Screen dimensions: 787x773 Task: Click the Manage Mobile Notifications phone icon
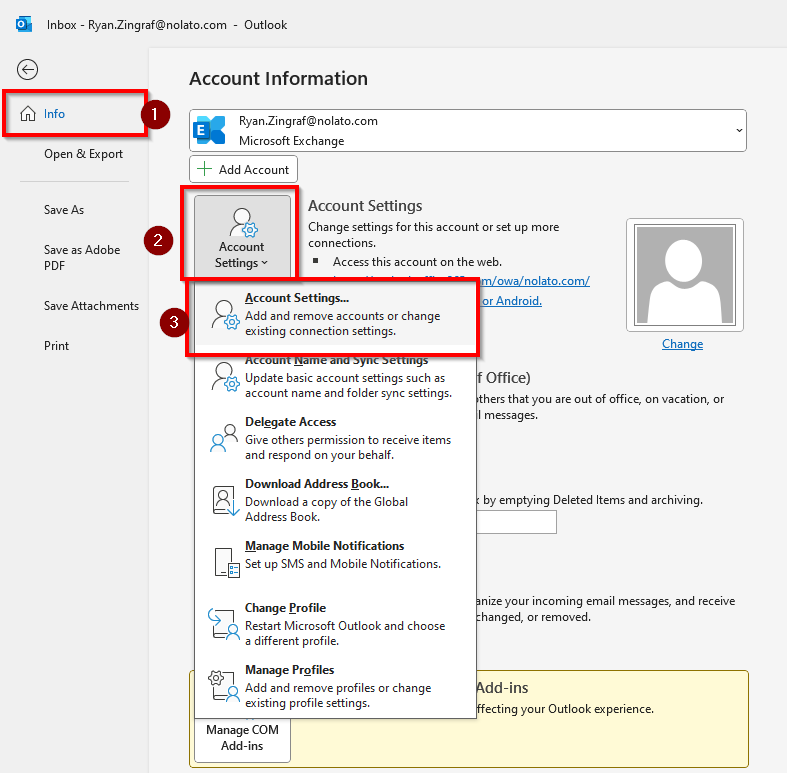[x=227, y=563]
